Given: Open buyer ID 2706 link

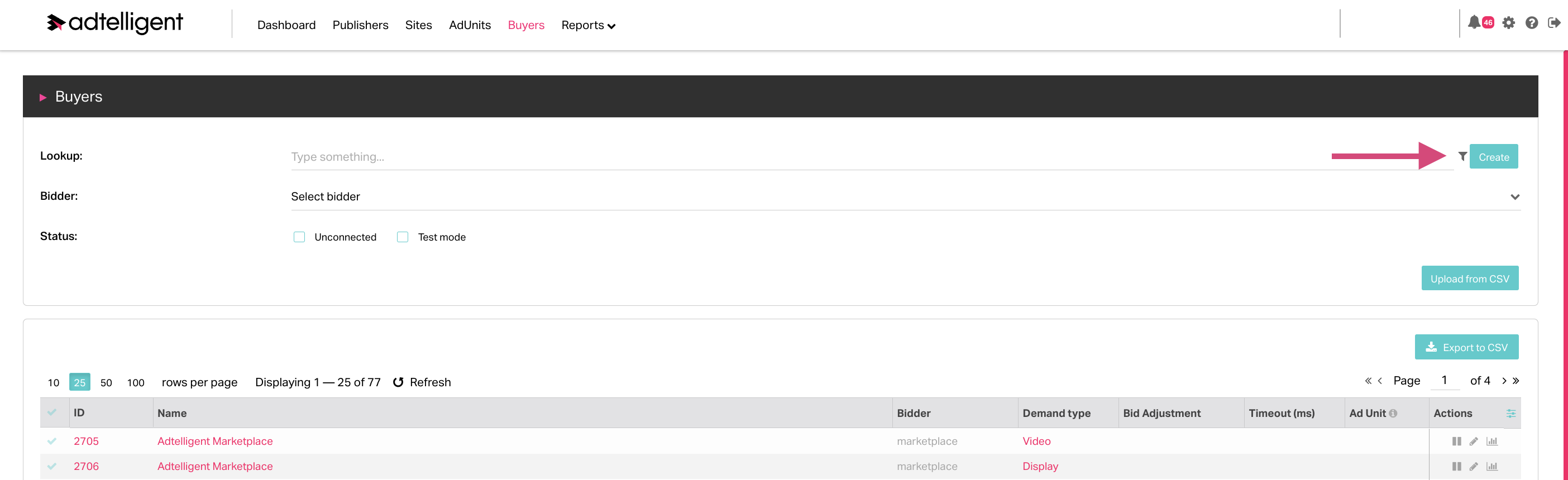Looking at the screenshot, I should (x=86, y=466).
